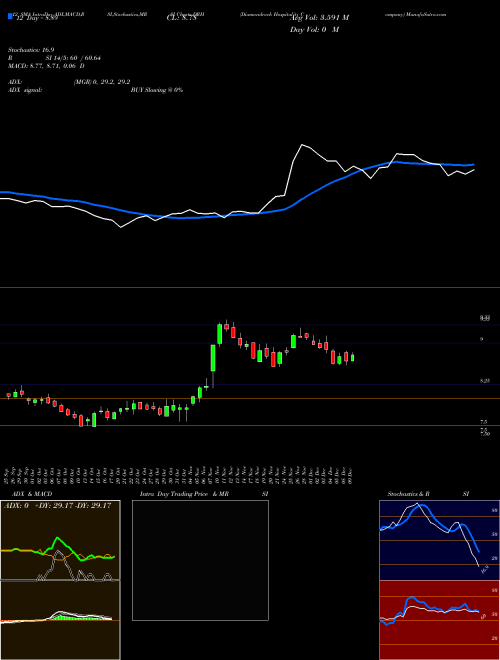Click the '(MGR) 0, 29.2, 29.2' ADX values
Screen dimensions: 500x660
(x=102, y=82)
